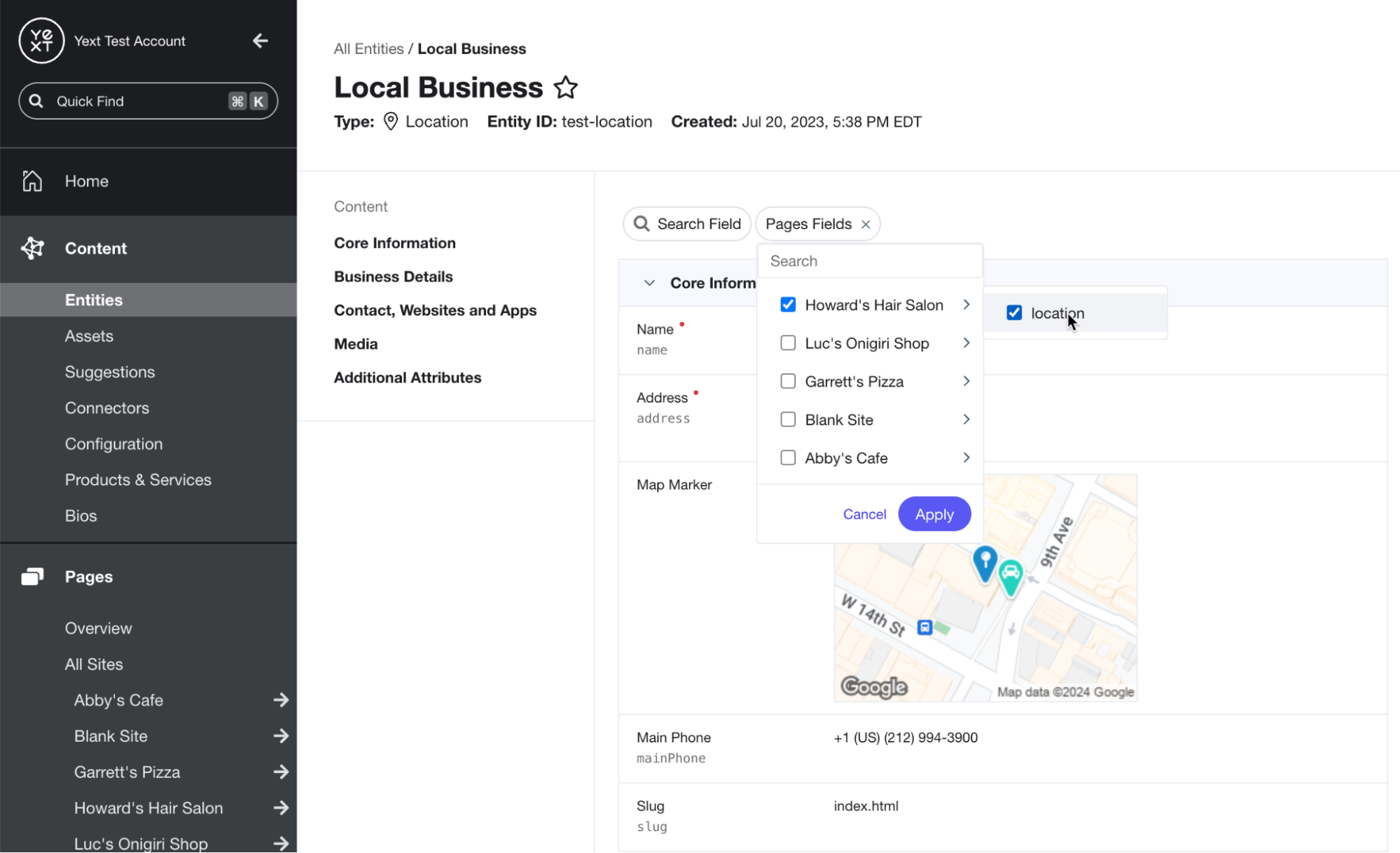Screen dimensions: 1400x853
Task: Remove Pages Fields filter with the x
Action: point(866,224)
